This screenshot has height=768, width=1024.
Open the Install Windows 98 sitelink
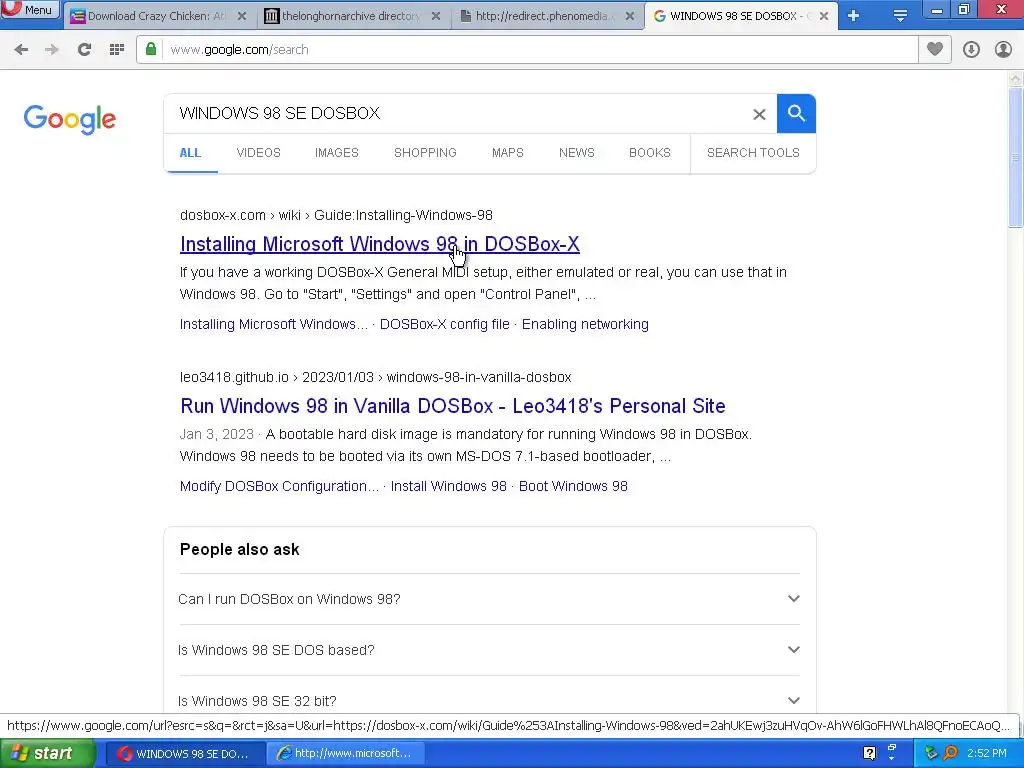[x=449, y=487]
